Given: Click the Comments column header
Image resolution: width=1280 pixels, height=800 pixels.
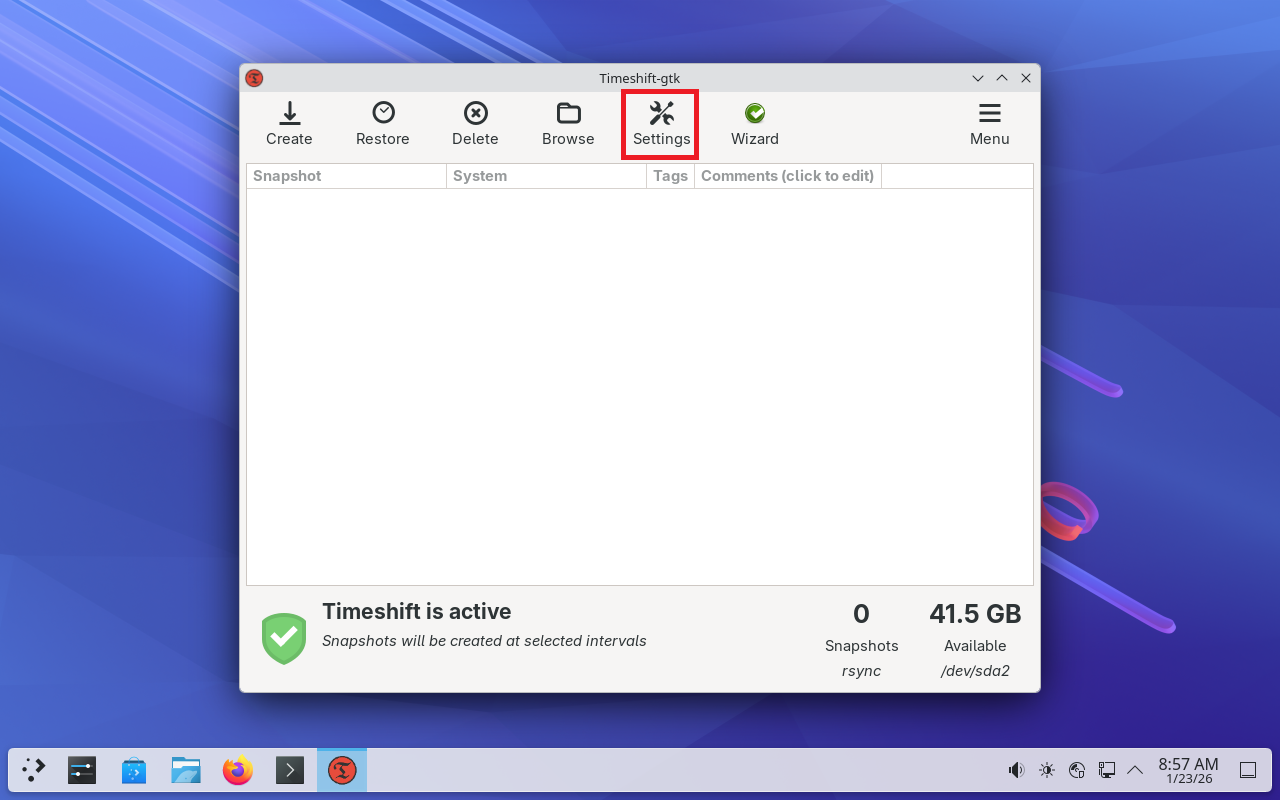Looking at the screenshot, I should (x=787, y=176).
